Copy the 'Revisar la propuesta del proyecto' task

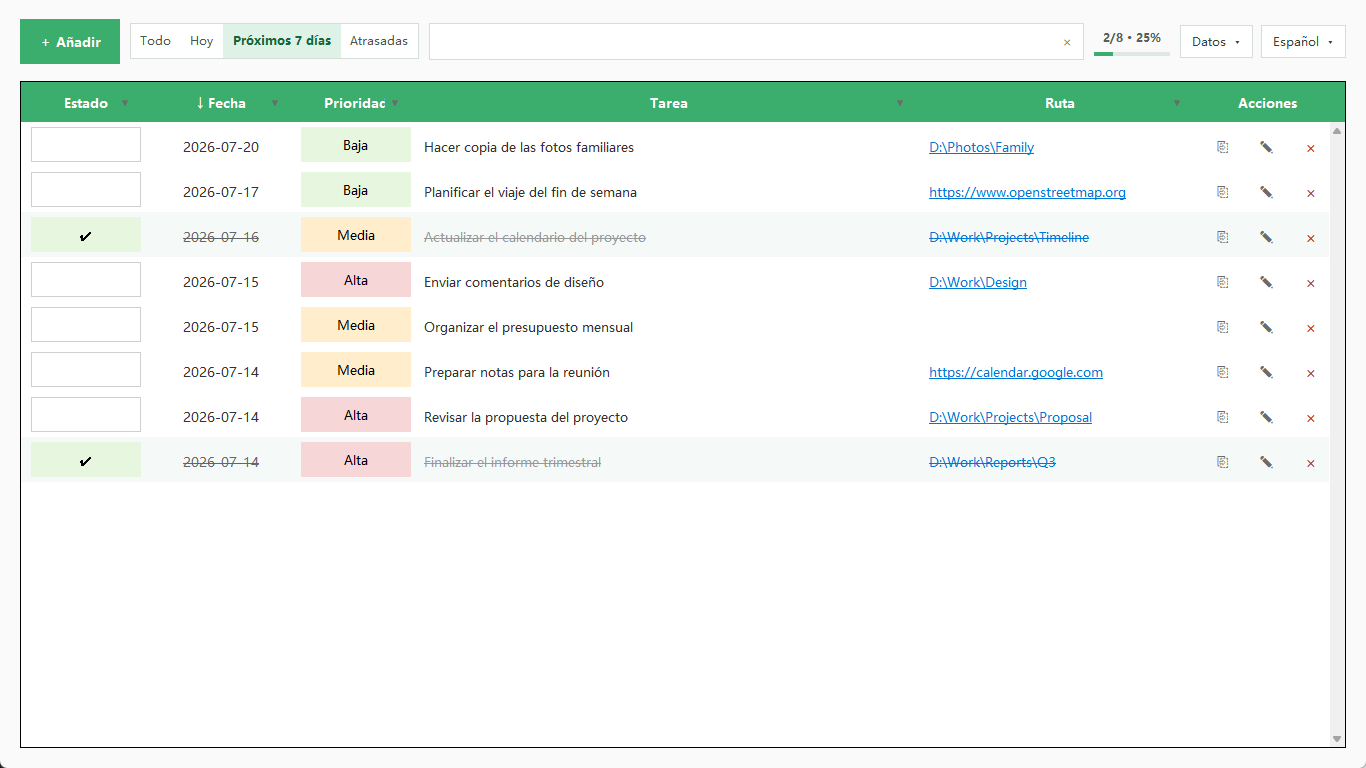(1222, 417)
